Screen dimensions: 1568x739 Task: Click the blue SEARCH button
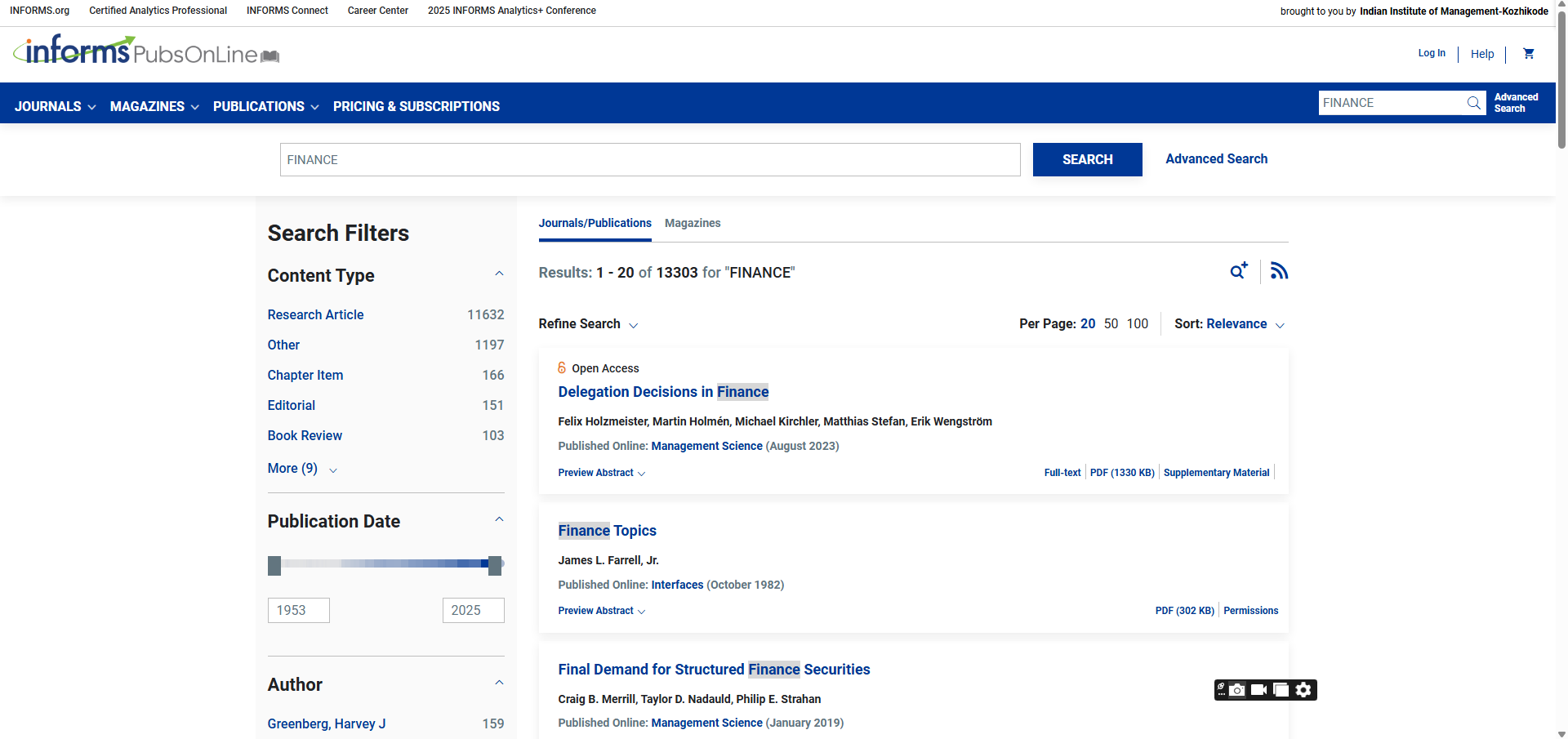click(1087, 160)
